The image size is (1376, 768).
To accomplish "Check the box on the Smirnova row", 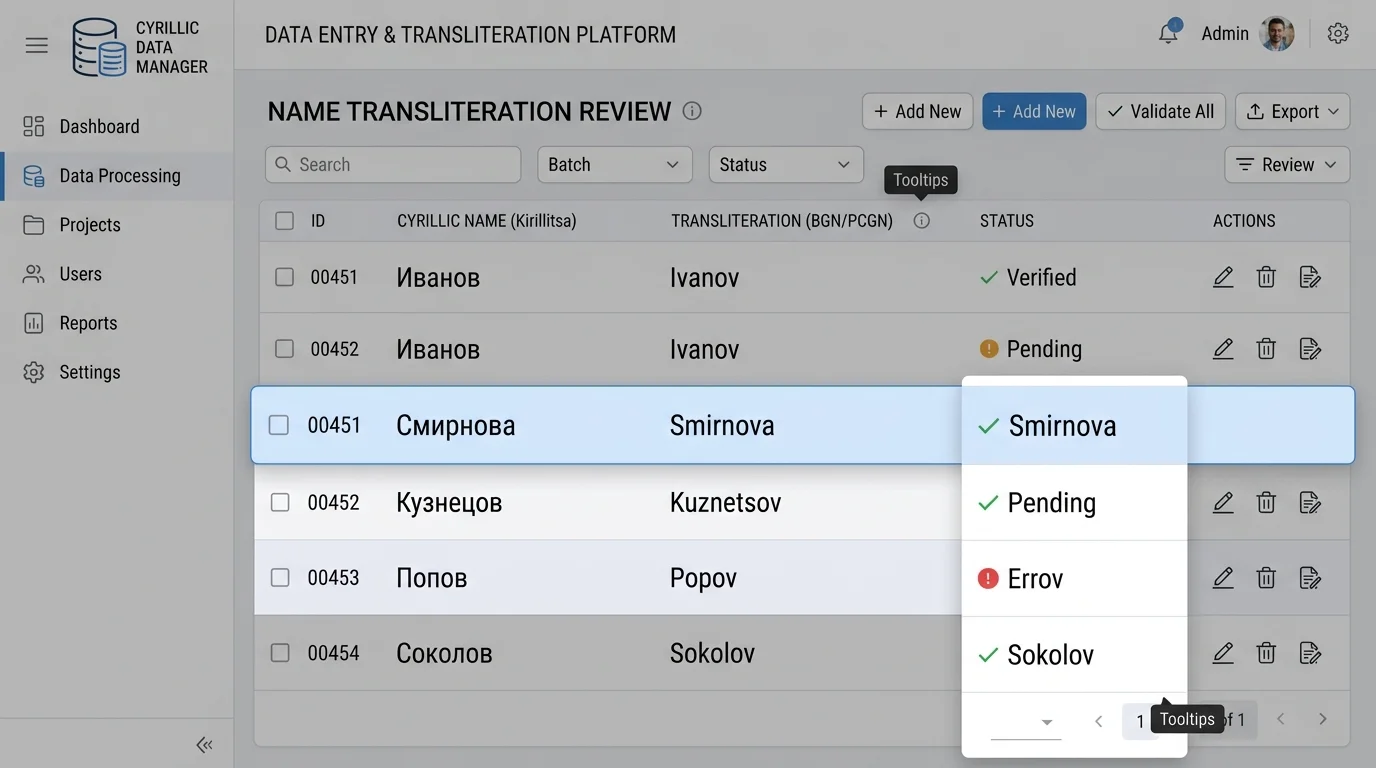I will (x=279, y=424).
